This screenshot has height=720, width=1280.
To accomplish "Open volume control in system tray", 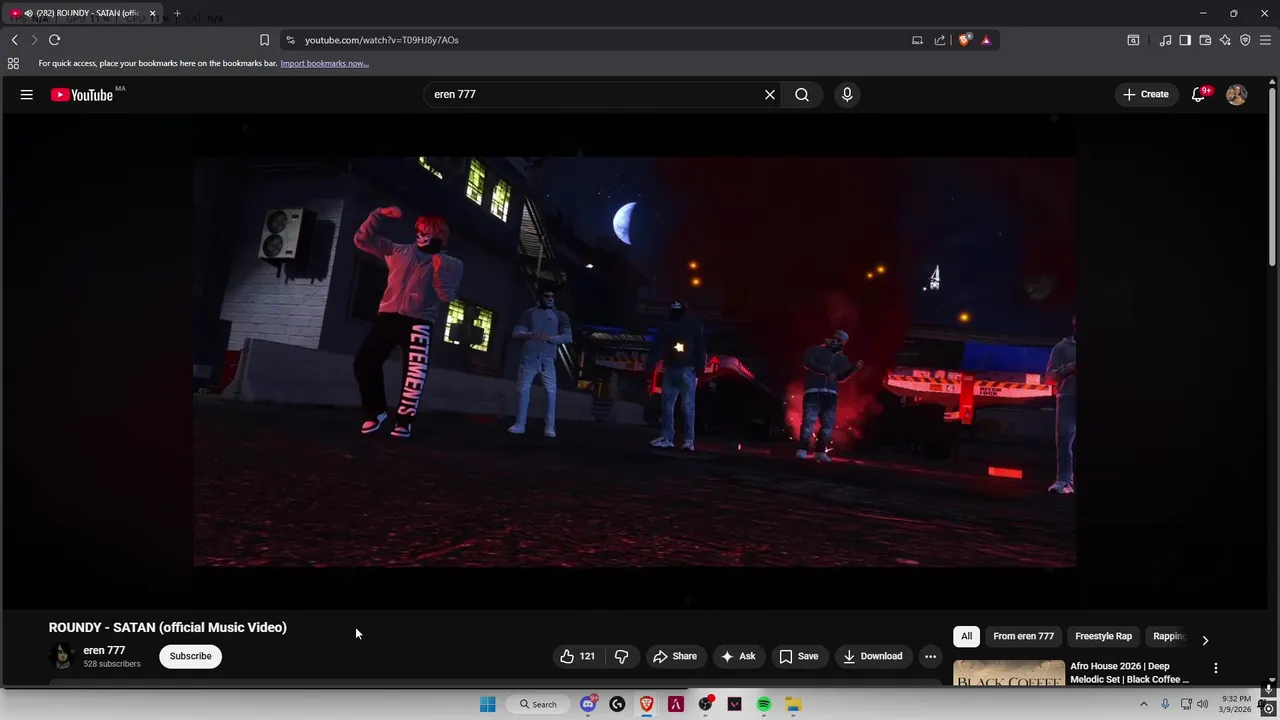I will pos(1202,704).
